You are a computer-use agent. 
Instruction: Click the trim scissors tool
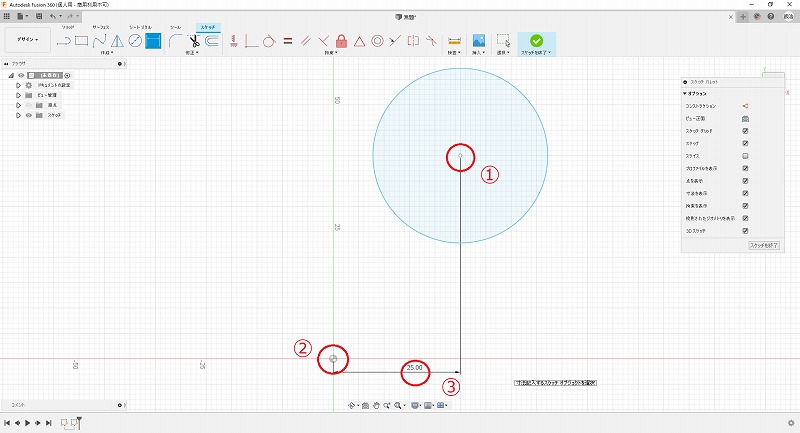coord(193,41)
